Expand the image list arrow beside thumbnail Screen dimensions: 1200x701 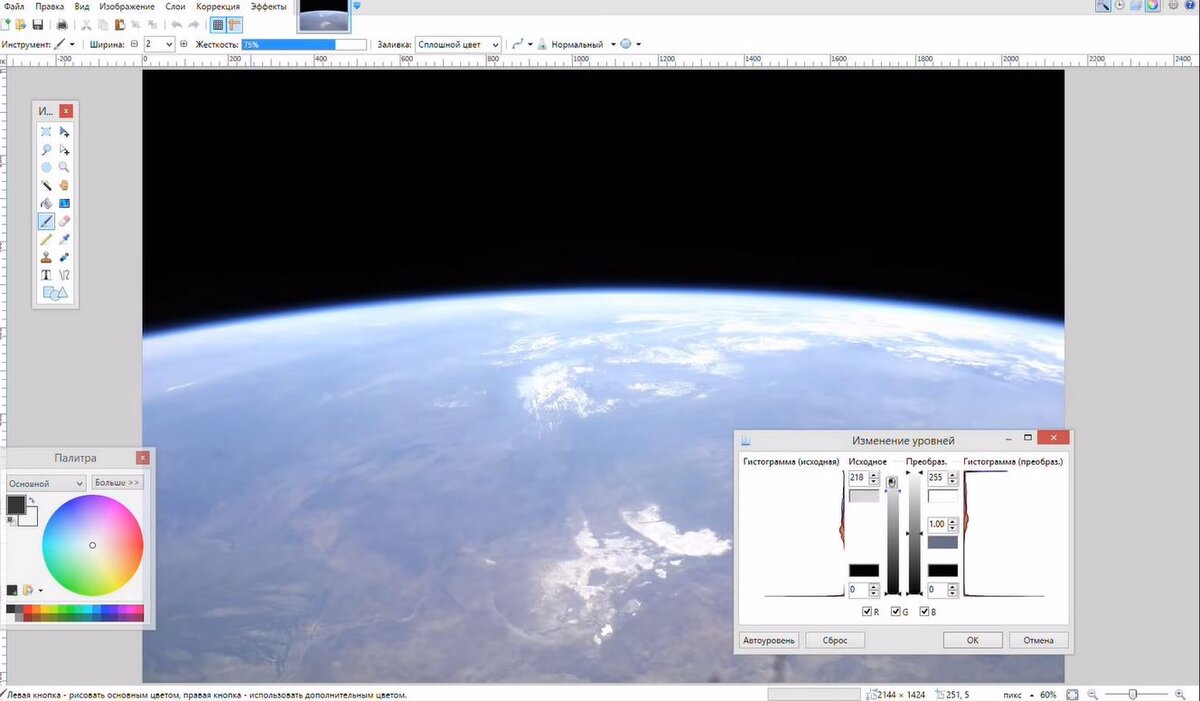[x=357, y=6]
